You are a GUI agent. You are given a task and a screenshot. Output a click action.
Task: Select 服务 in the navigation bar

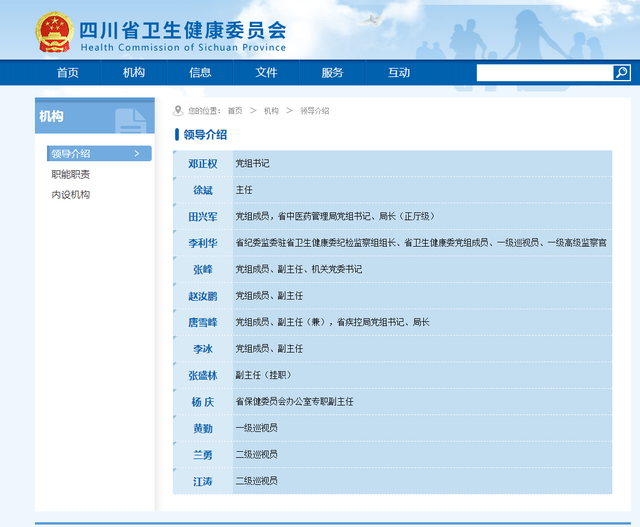click(332, 73)
